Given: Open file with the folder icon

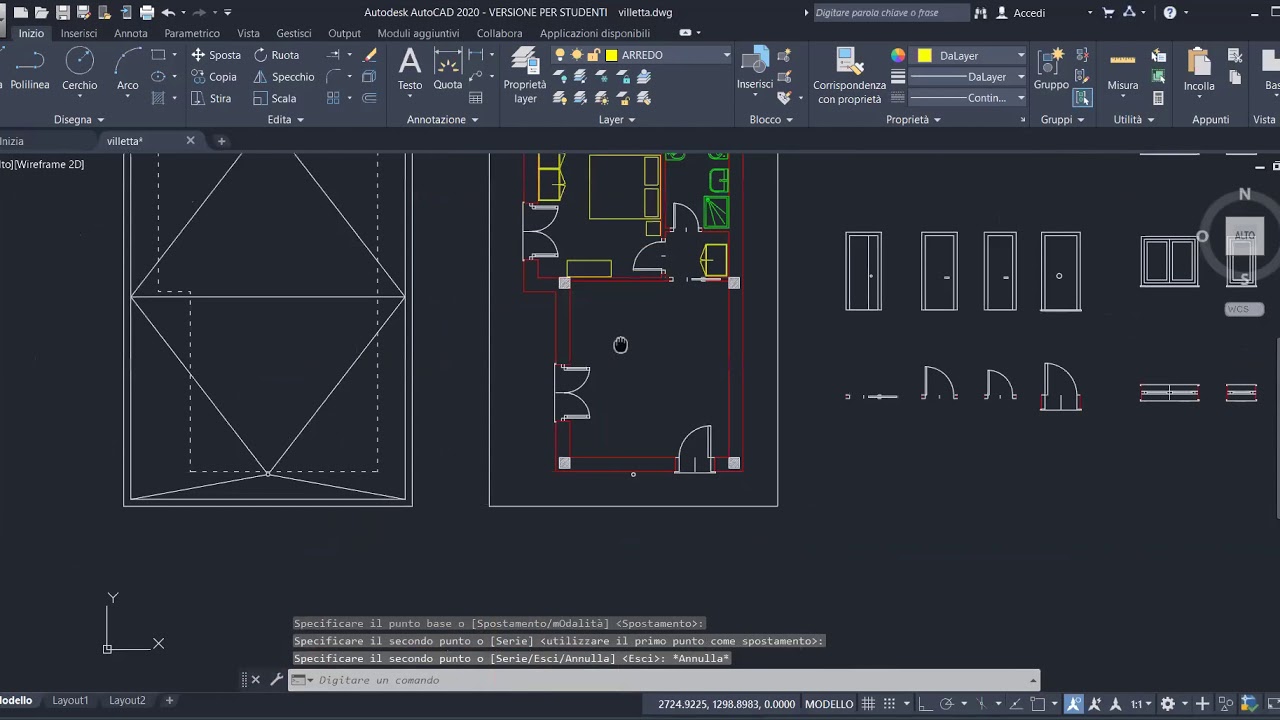Looking at the screenshot, I should tap(41, 13).
